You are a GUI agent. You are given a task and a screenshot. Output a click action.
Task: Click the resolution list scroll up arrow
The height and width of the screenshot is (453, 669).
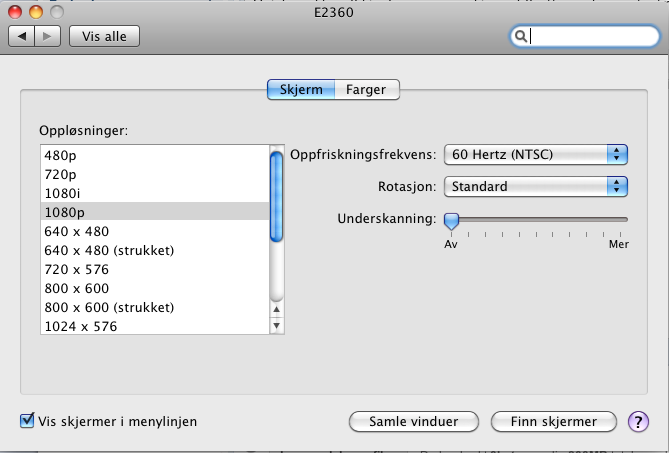pos(276,309)
